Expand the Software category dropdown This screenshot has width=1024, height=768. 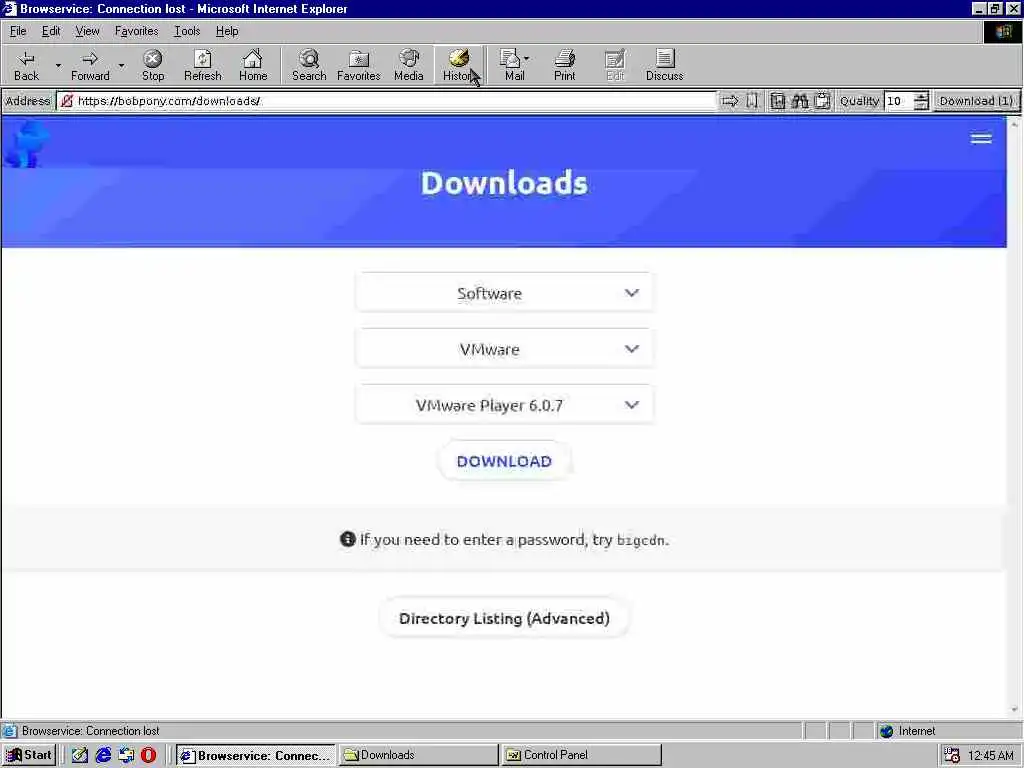(x=504, y=293)
